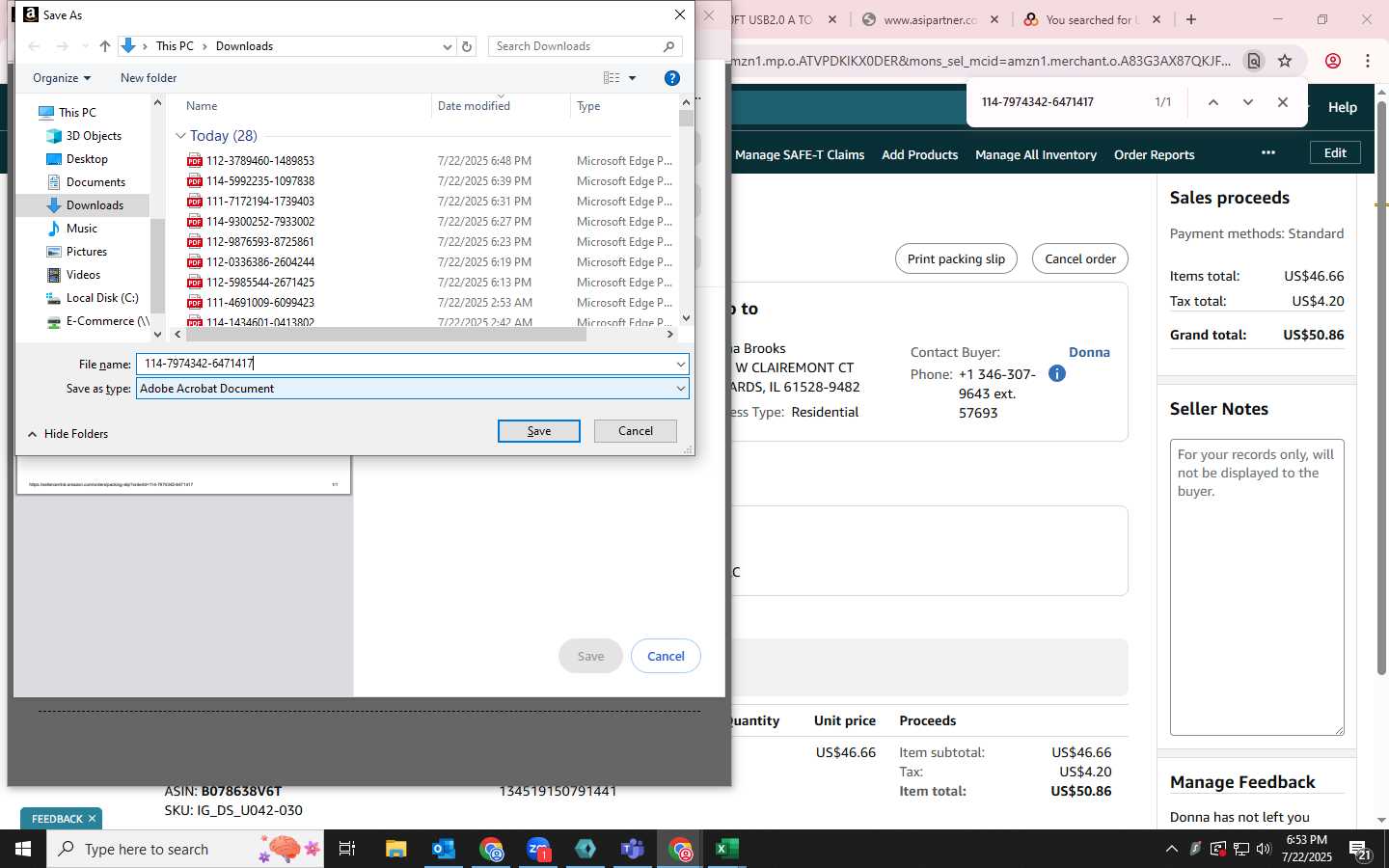Click Save in the Save As dialog
Image resolution: width=1389 pixels, height=868 pixels.
539,431
